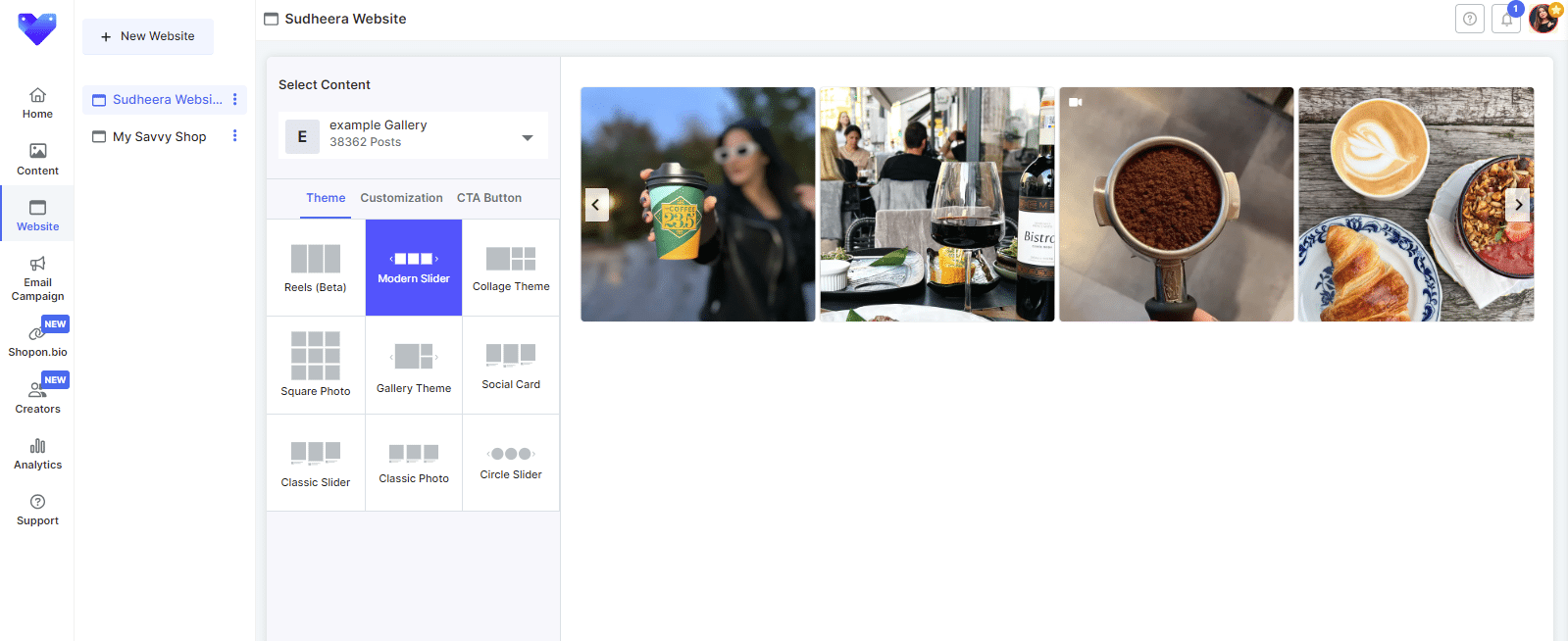Open the help question mark icon
Viewport: 1568px width, 641px height.
[x=1469, y=19]
